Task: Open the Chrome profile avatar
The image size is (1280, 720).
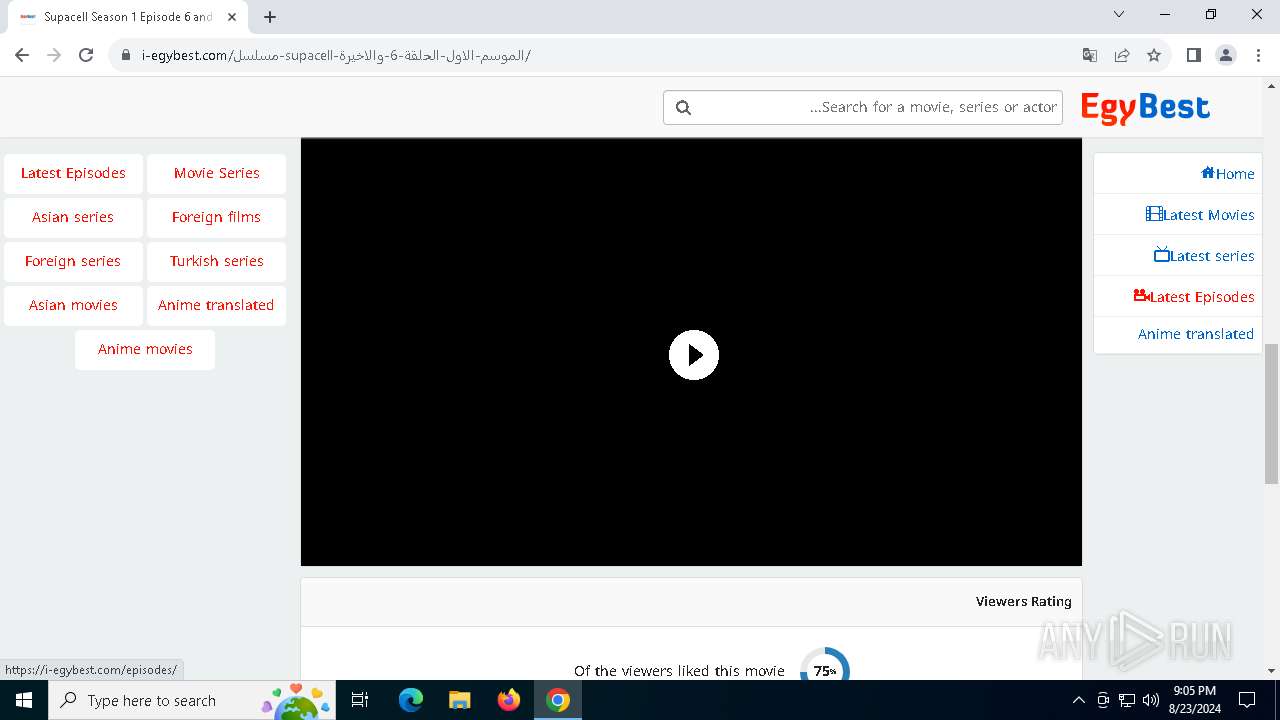Action: point(1226,55)
